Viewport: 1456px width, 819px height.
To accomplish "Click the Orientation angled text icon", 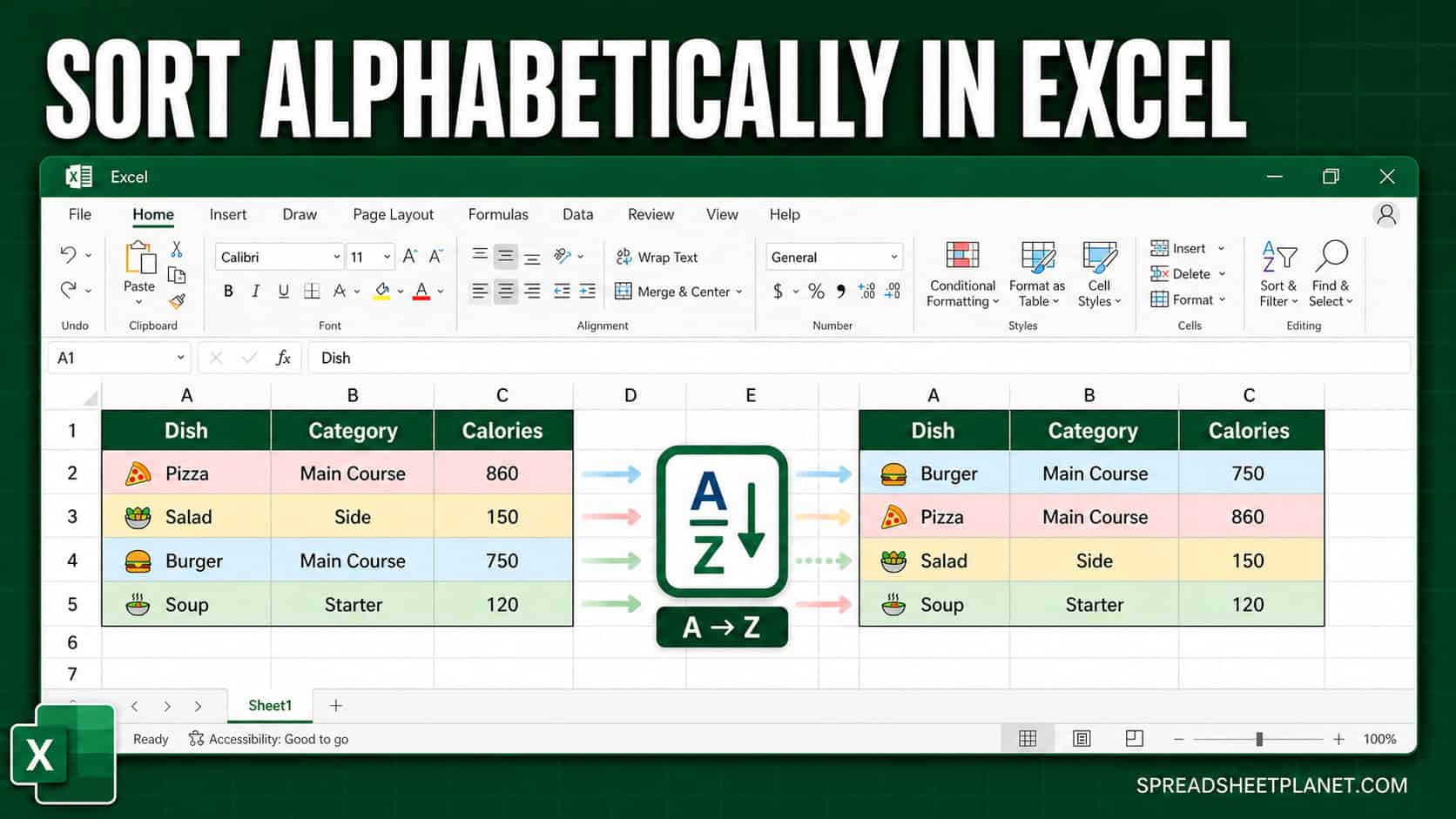I will (x=563, y=256).
